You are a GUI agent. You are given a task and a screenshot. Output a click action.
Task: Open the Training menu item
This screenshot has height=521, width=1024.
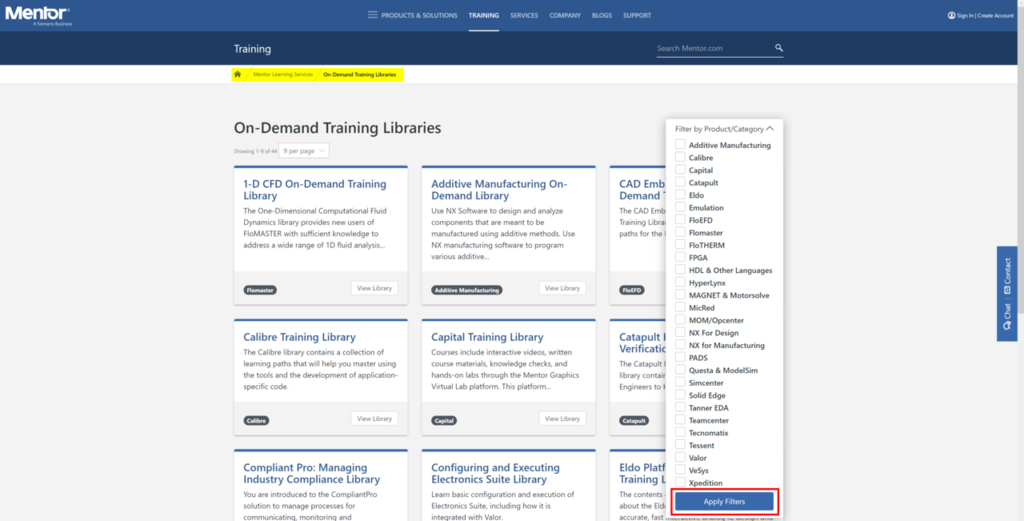[483, 15]
